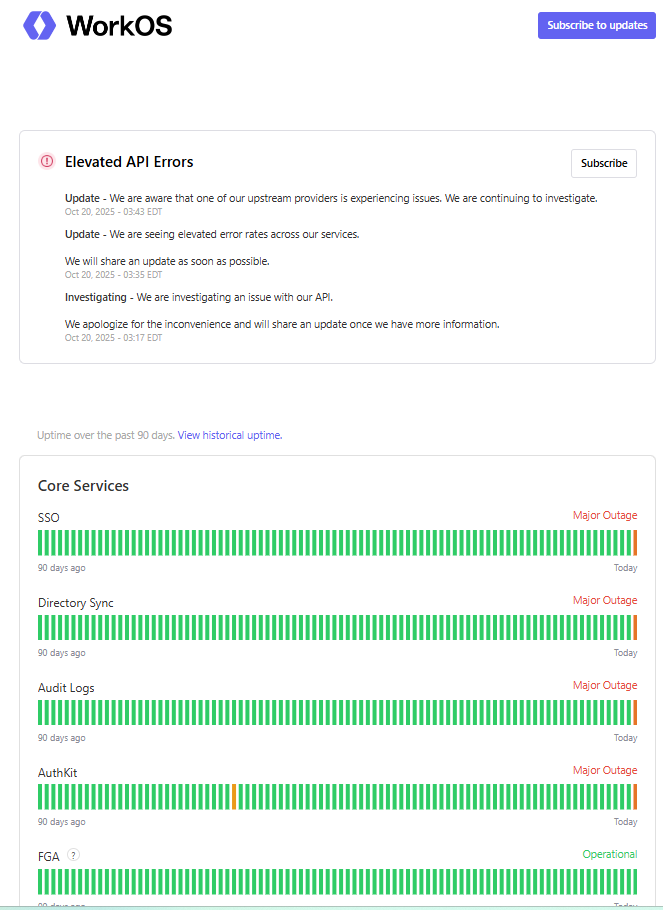This screenshot has width=663, height=910.
Task: Open the FGA help question mark
Action: [74, 855]
